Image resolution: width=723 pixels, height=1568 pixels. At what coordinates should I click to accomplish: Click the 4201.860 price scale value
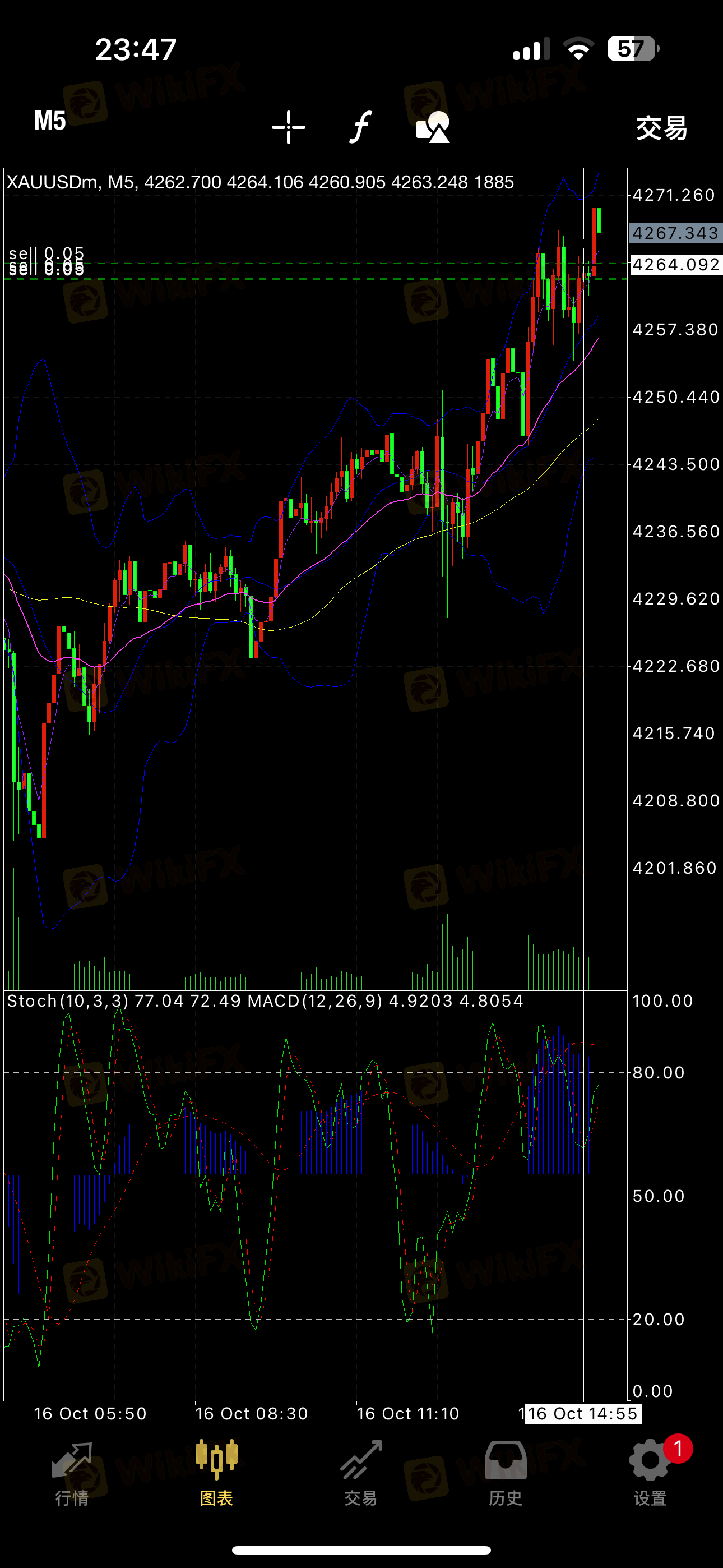(675, 868)
